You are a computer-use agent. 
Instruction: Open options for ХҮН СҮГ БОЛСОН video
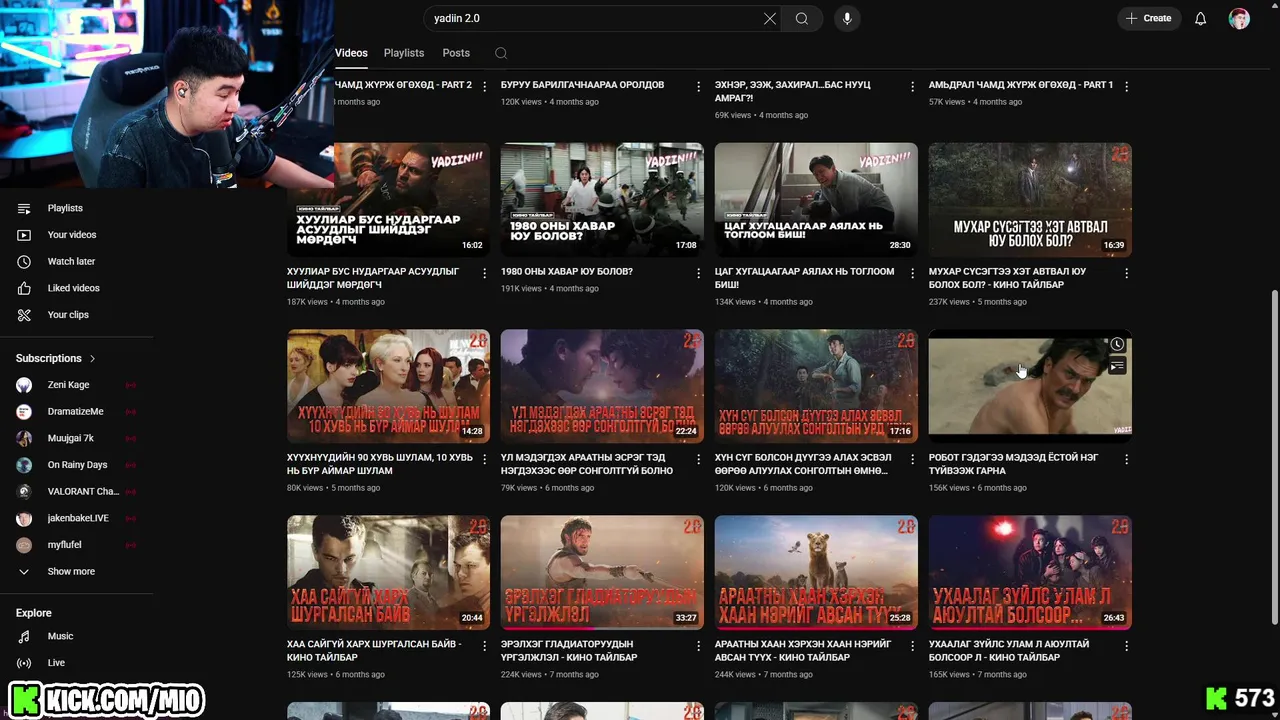pos(913,459)
